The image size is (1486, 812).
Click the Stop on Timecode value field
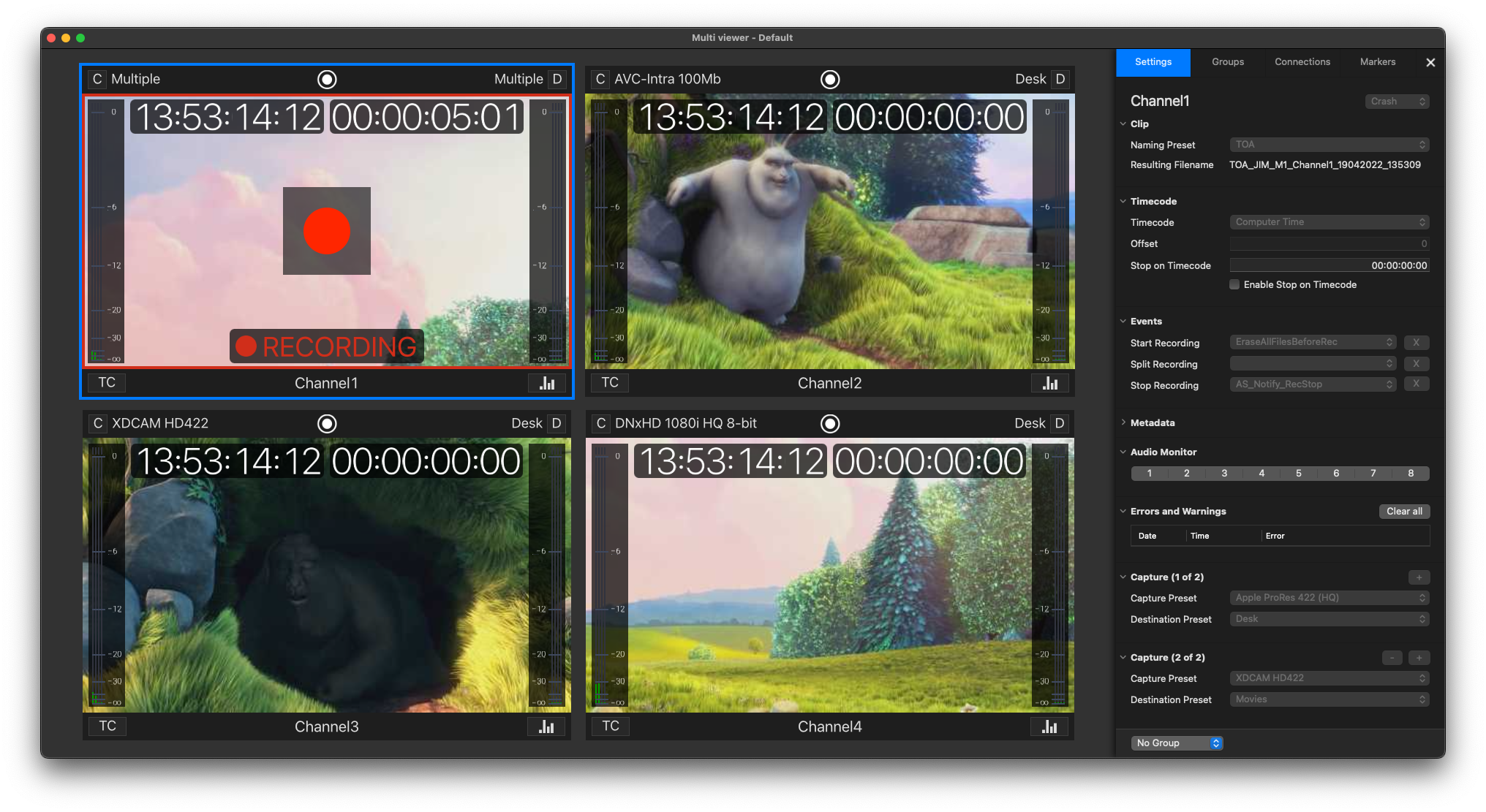1330,265
